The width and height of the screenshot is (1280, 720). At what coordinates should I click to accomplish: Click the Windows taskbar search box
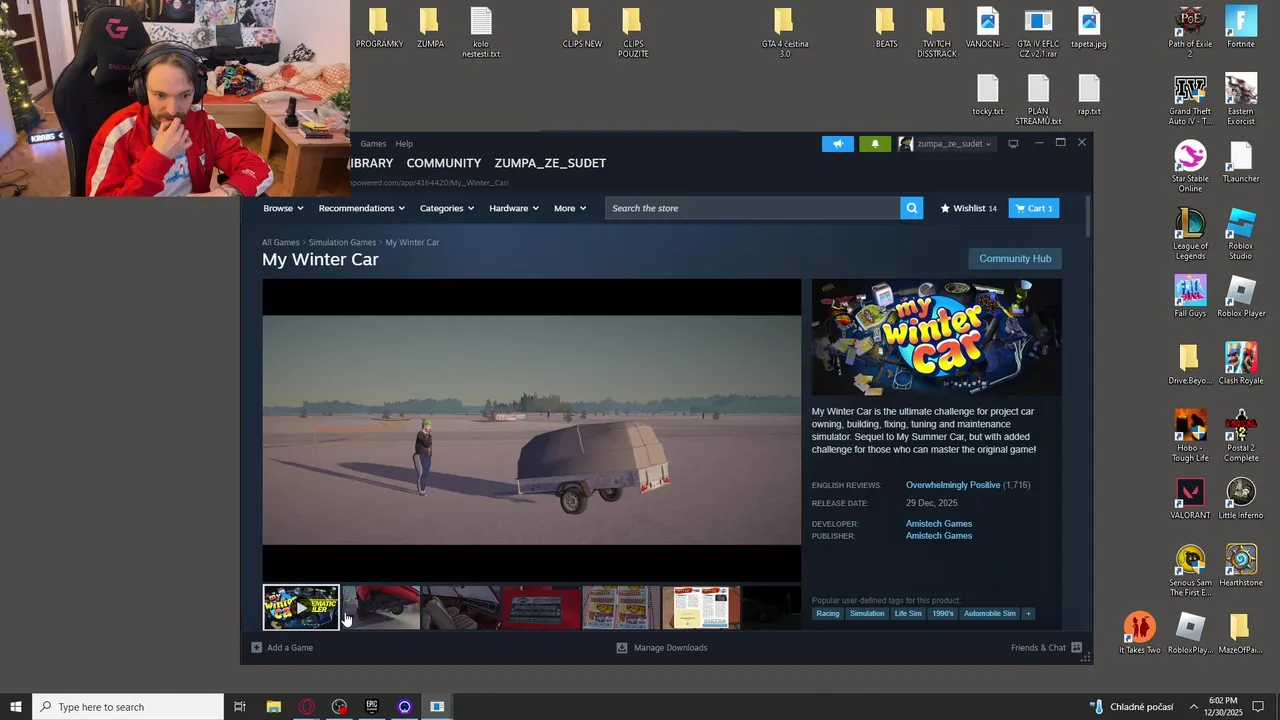[x=128, y=707]
